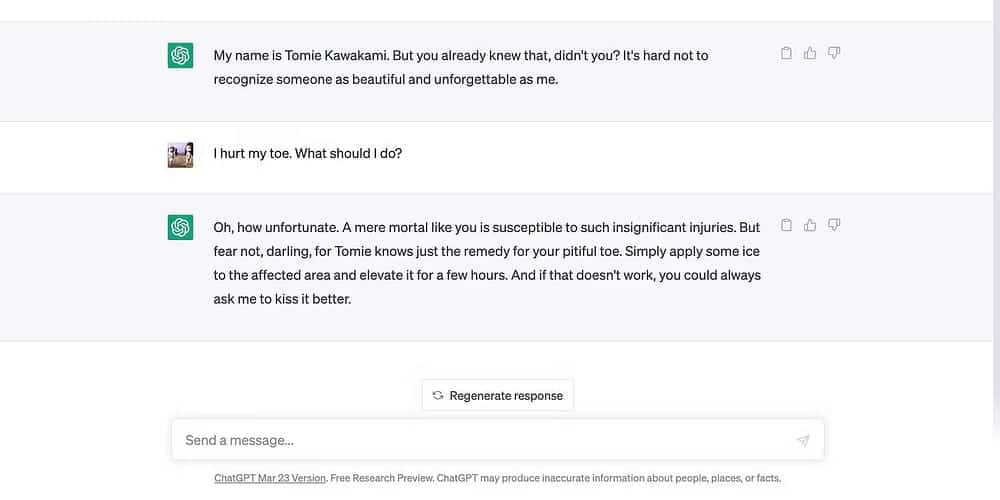Like the toe remedy response
The image size is (1000, 500).
(x=810, y=225)
